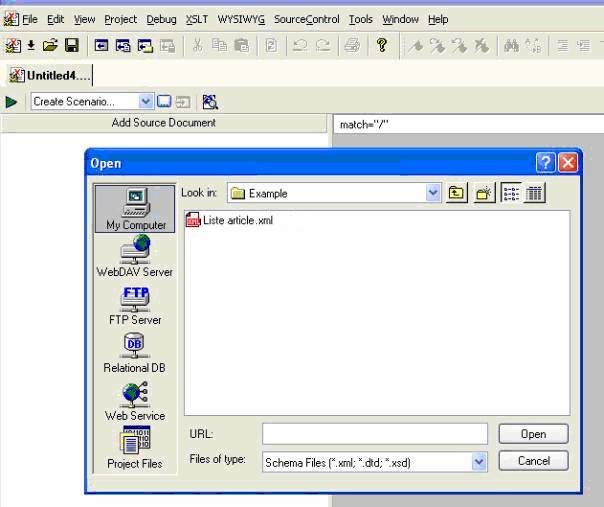
Task: Click the Open file folder icon
Action: [x=50, y=46]
